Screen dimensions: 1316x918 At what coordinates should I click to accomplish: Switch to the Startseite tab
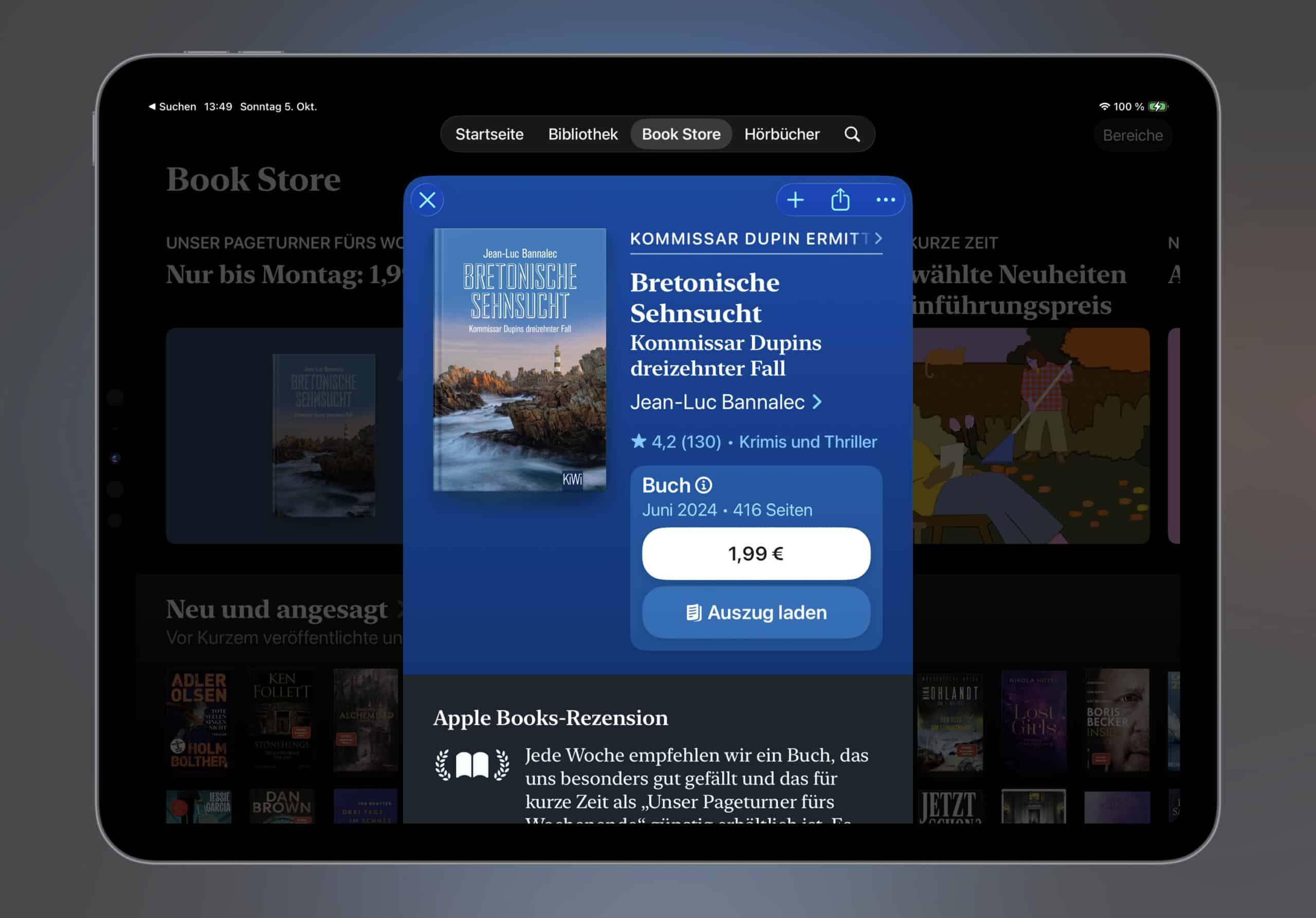tap(489, 134)
